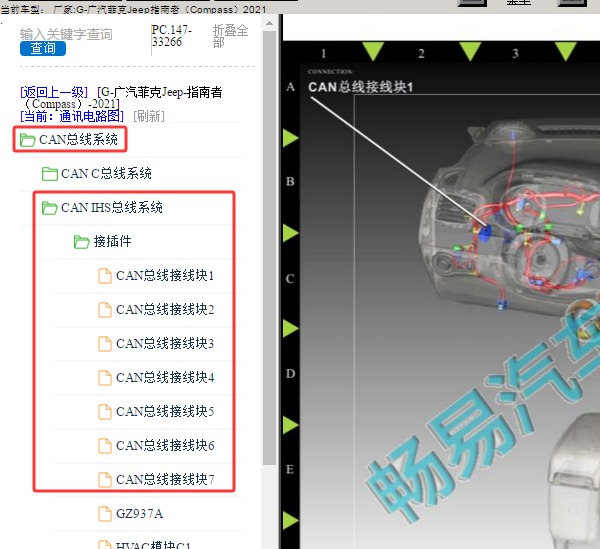Open CAN总线接线块1 document

[x=165, y=275]
